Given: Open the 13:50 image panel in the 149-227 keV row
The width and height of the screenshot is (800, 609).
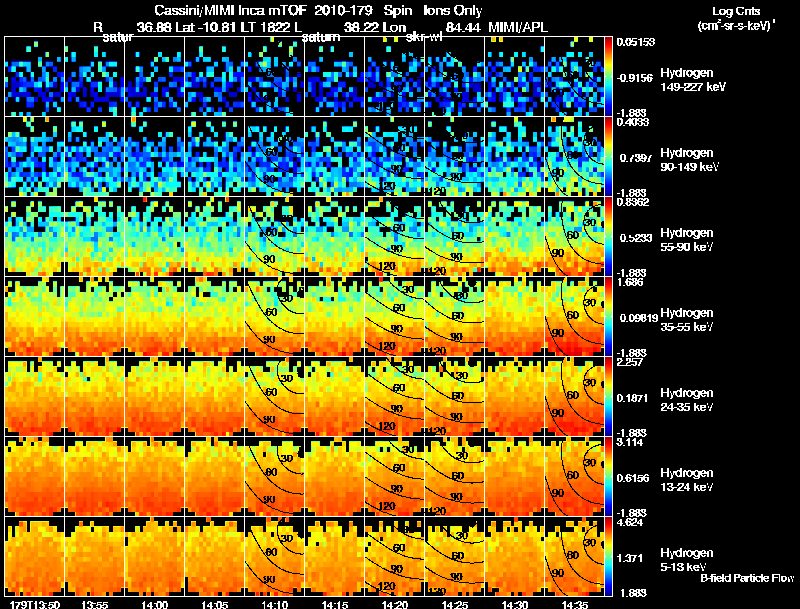Looking at the screenshot, I should [x=35, y=77].
